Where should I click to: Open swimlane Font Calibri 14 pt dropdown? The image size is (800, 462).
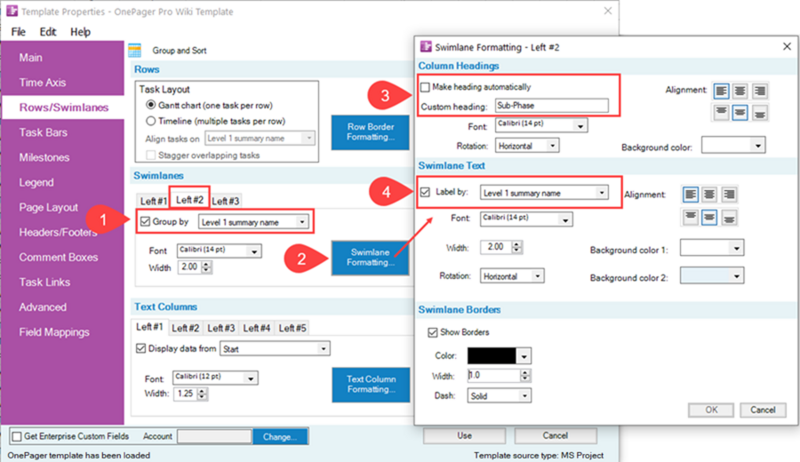point(219,251)
